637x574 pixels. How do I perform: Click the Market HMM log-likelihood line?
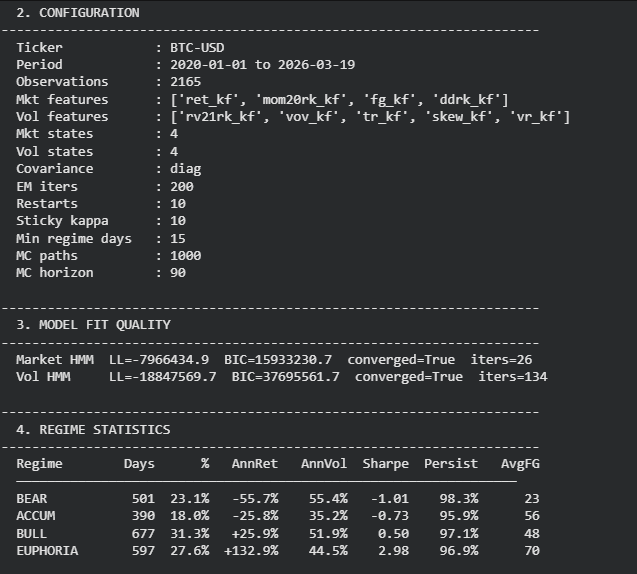[x=274, y=360]
